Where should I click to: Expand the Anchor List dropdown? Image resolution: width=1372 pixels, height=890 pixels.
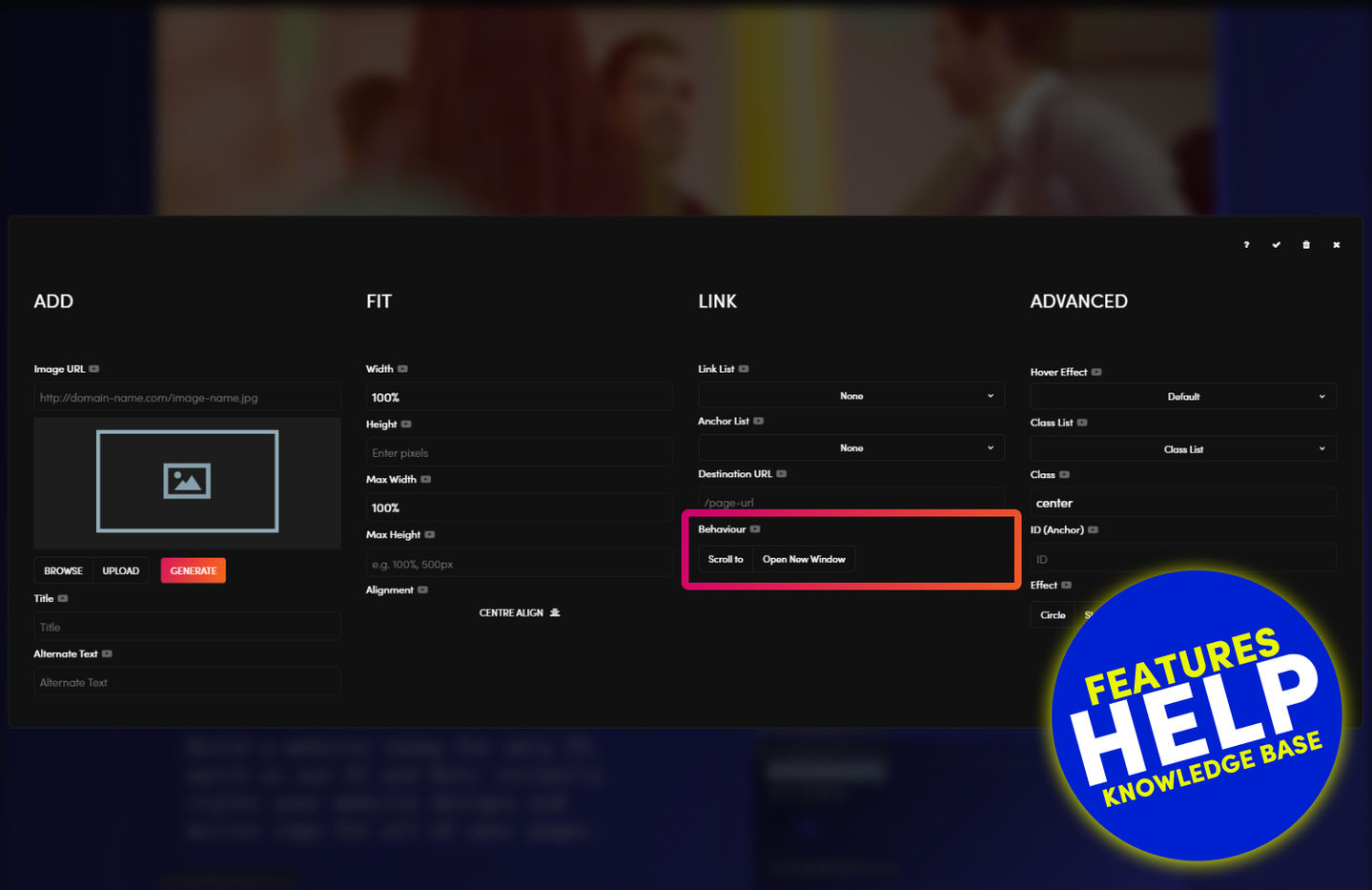click(850, 448)
